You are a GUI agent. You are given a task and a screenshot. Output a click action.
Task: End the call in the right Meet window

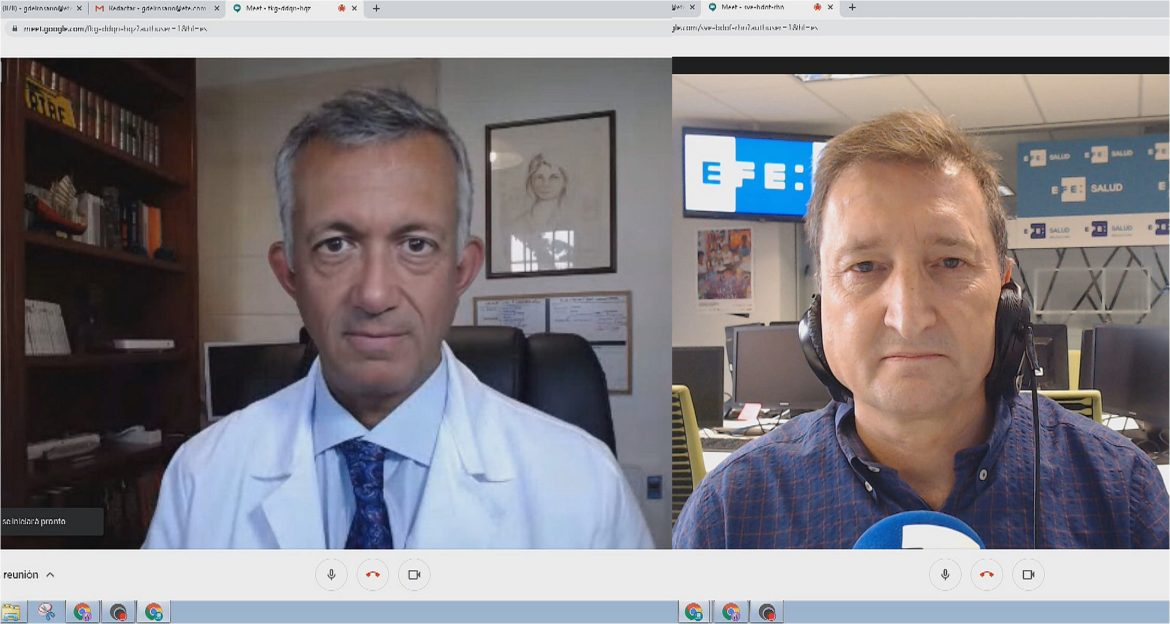986,575
